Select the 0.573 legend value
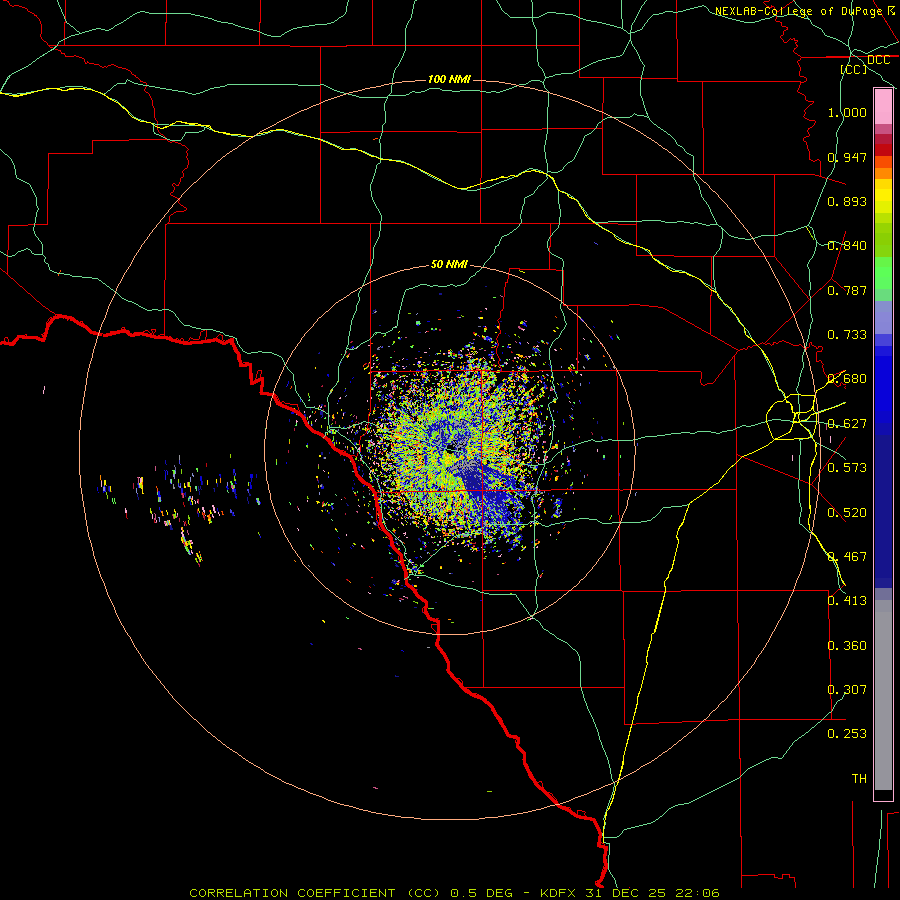Image resolution: width=900 pixels, height=900 pixels. [847, 468]
